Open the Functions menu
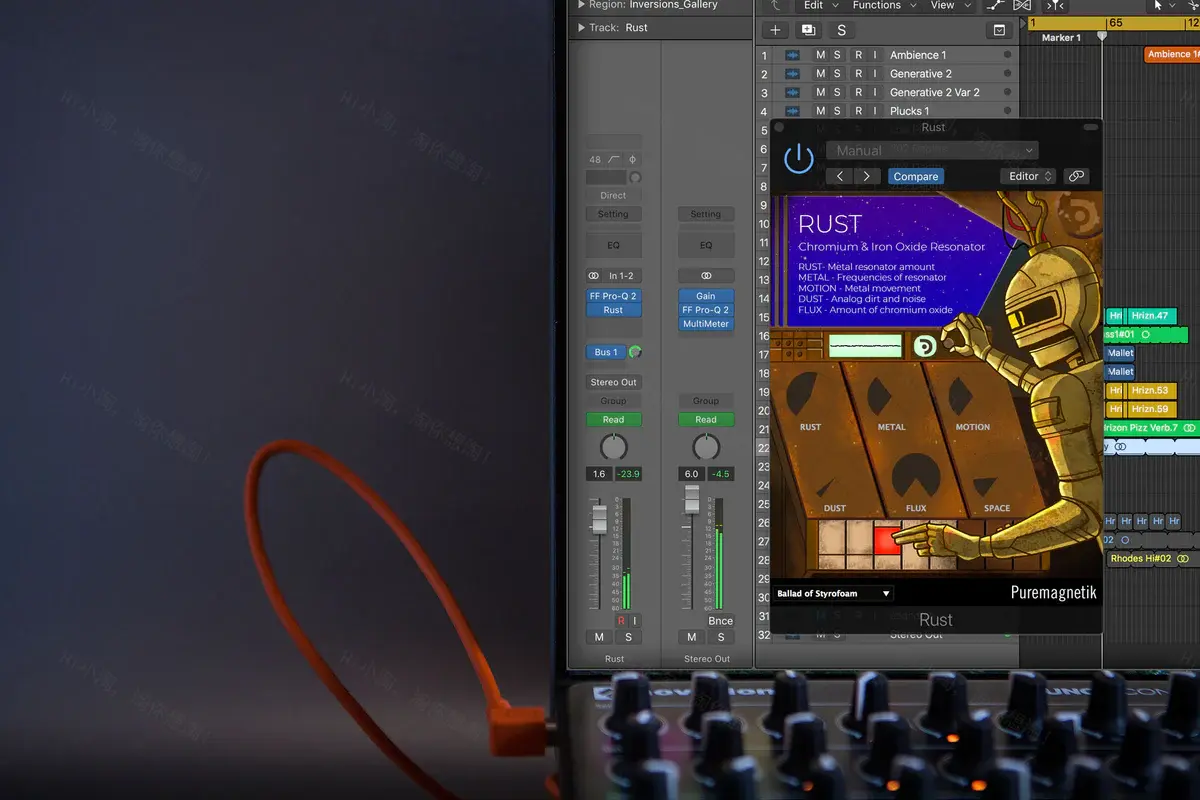The image size is (1200, 800). tap(876, 5)
